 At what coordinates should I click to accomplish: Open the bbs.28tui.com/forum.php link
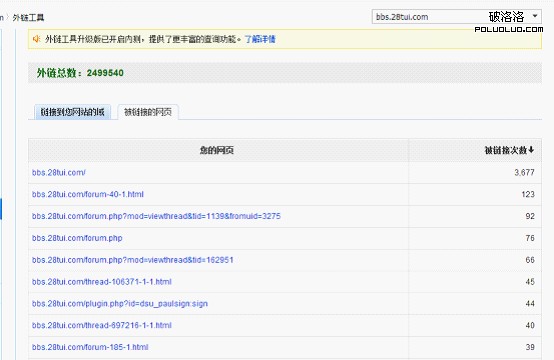(x=77, y=238)
